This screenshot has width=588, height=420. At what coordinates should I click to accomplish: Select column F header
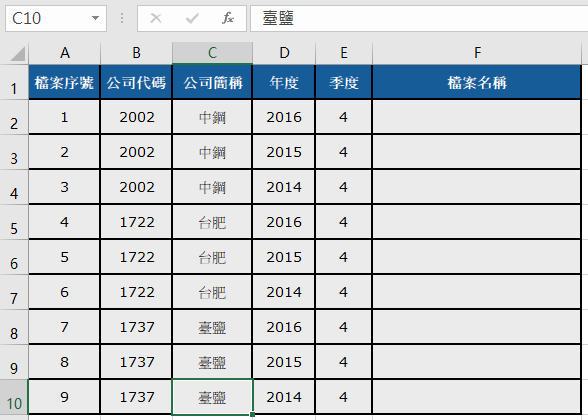coord(477,53)
